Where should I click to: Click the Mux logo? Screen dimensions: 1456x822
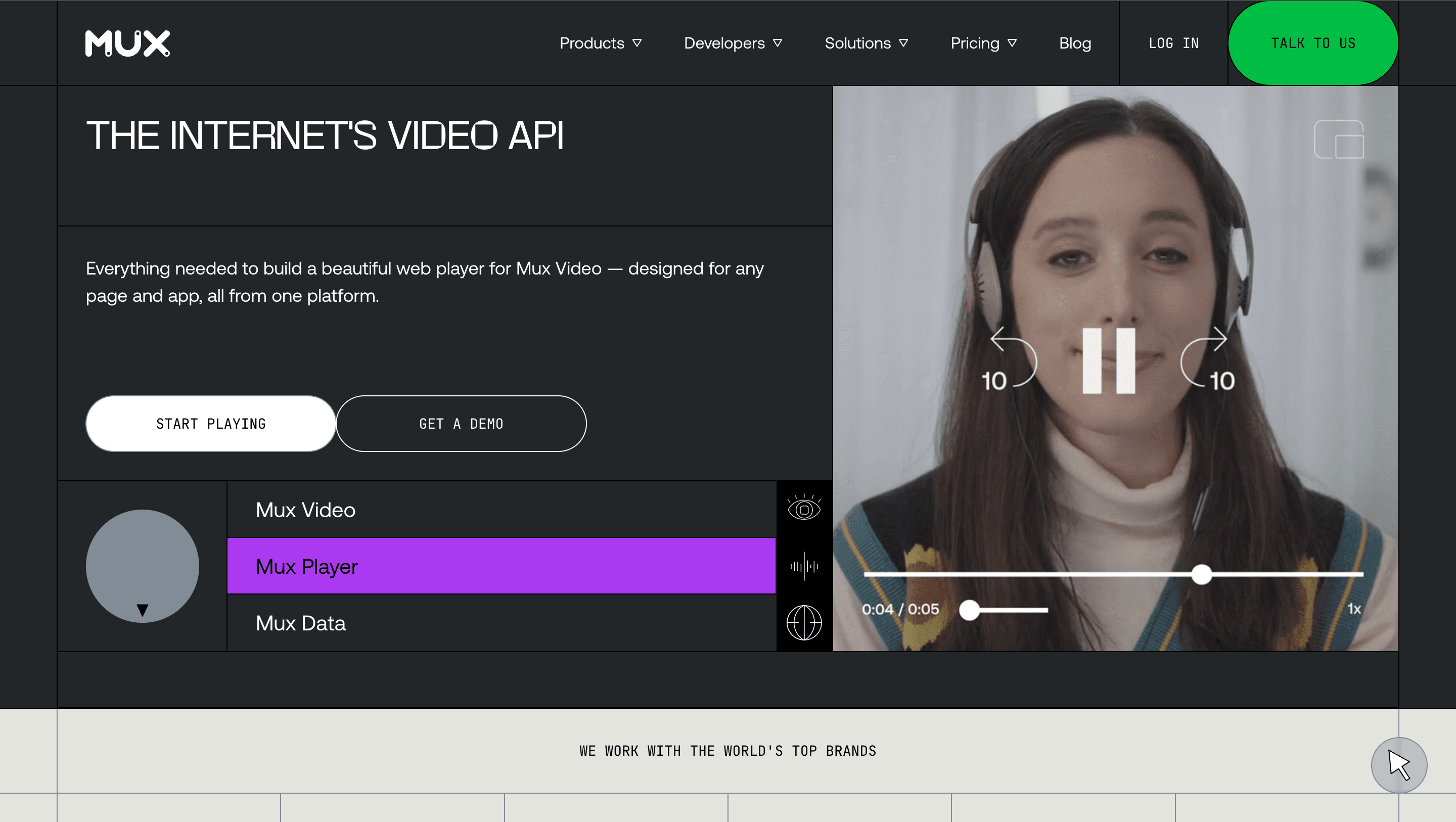[127, 43]
